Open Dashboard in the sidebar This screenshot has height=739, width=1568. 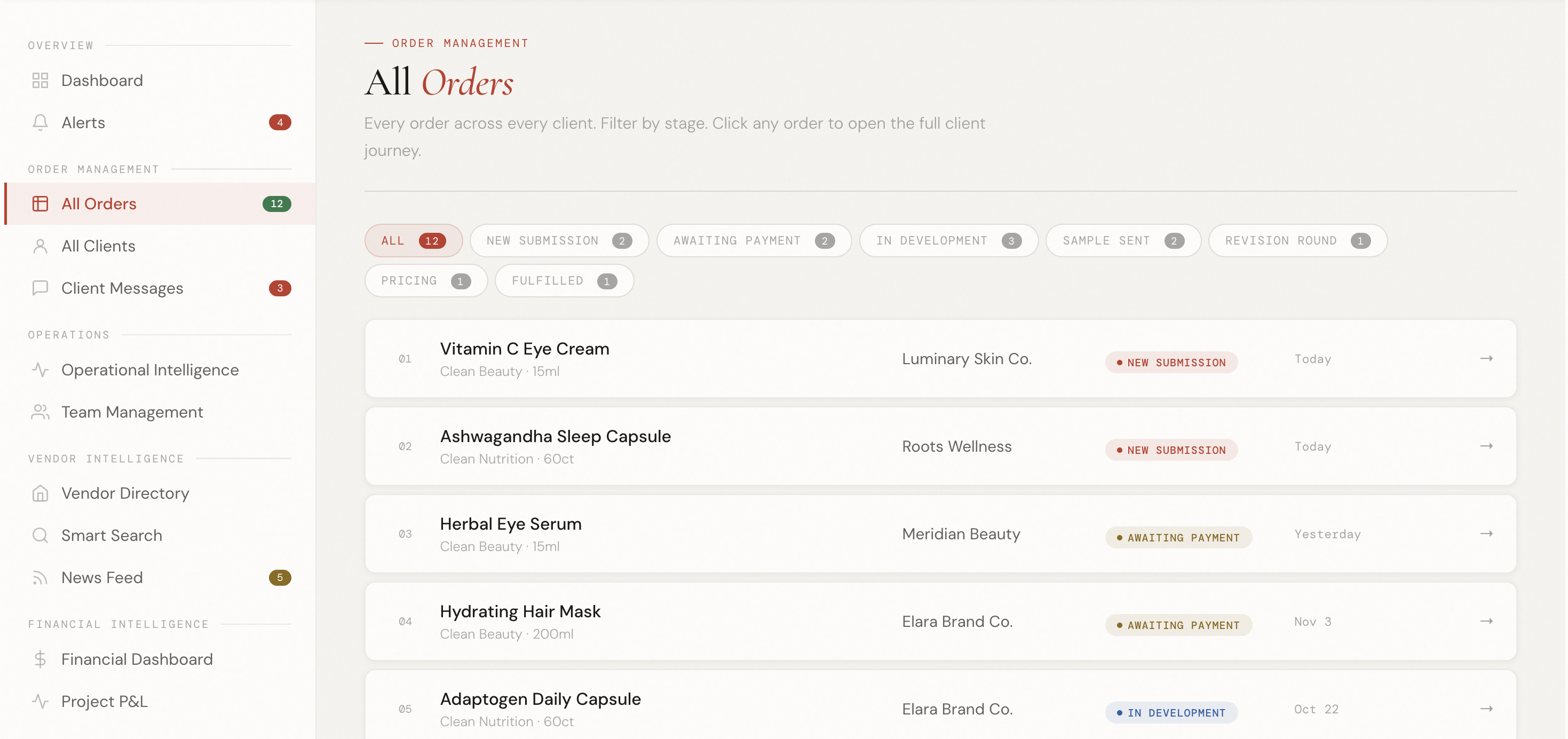[160, 81]
